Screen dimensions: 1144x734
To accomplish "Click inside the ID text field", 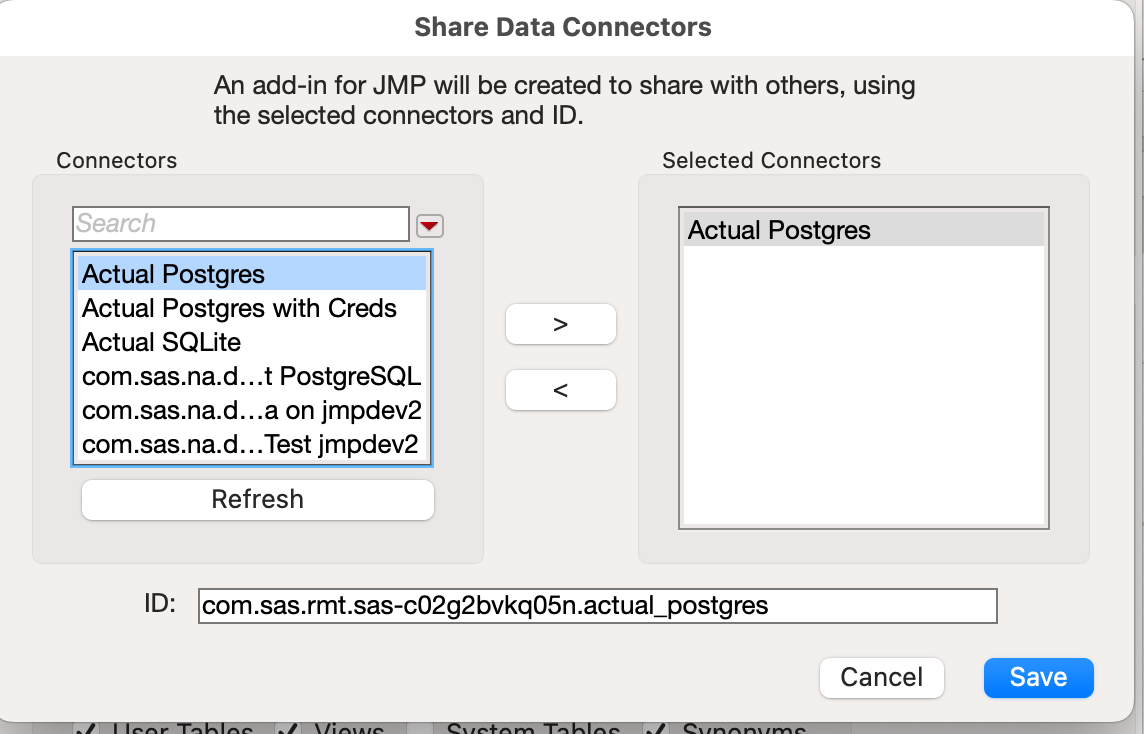I will point(598,605).
